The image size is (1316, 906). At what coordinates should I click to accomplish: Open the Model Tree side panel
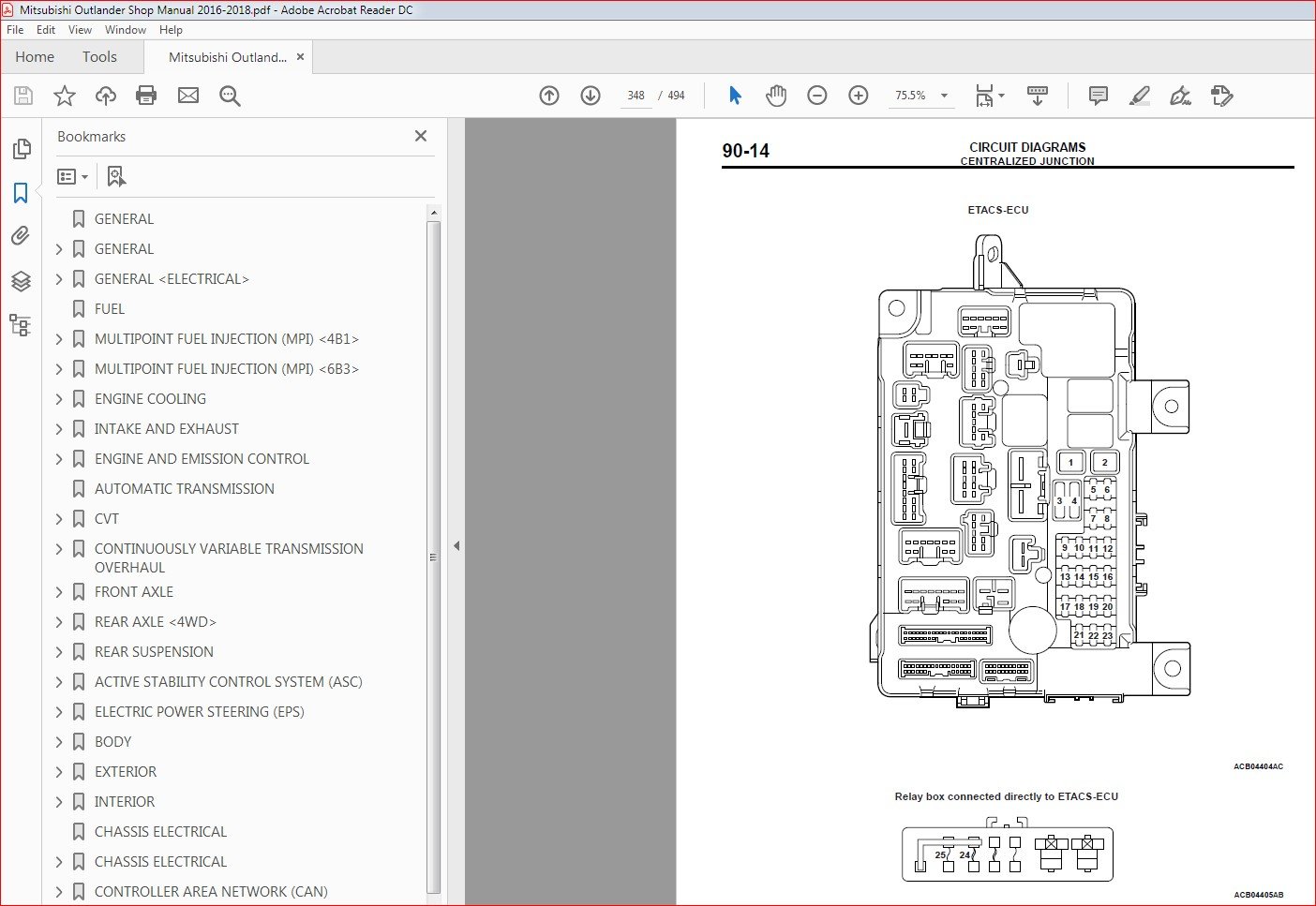(x=21, y=325)
